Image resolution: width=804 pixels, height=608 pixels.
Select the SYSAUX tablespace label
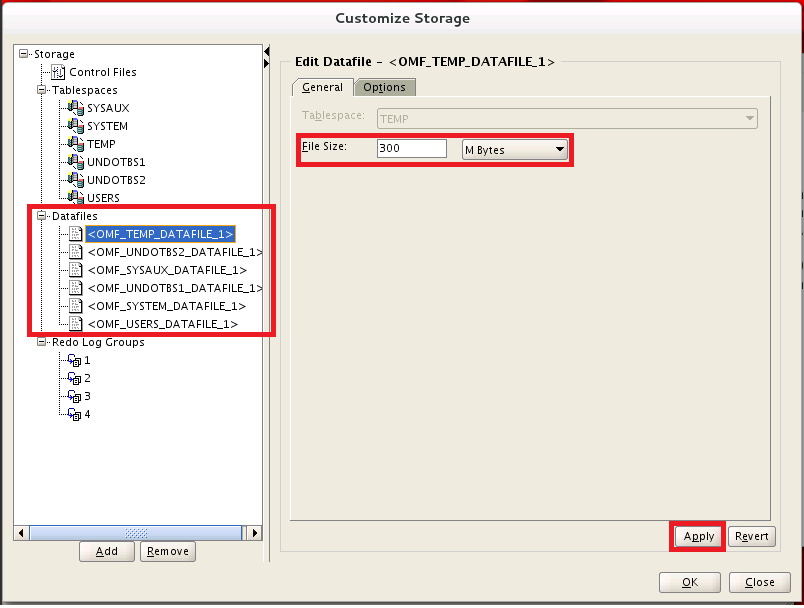108,108
